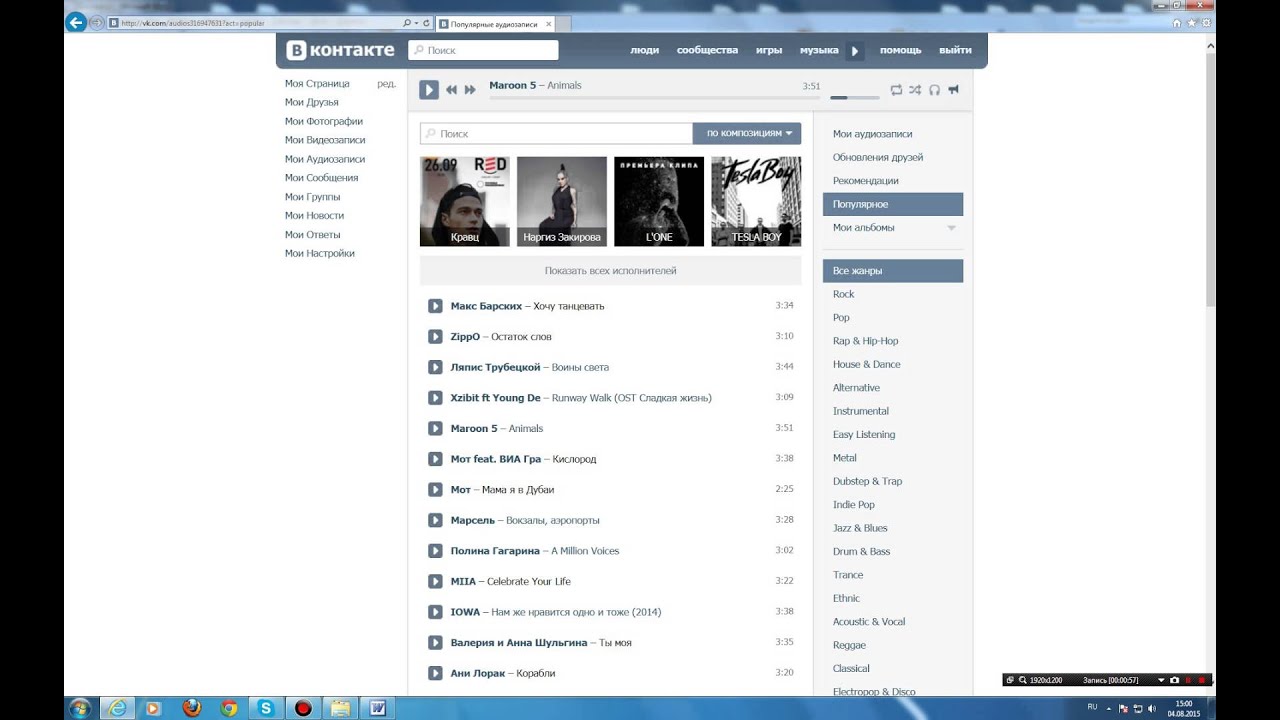This screenshot has height=720, width=1280.
Task: Select the Популярное audio section
Action: pos(893,204)
